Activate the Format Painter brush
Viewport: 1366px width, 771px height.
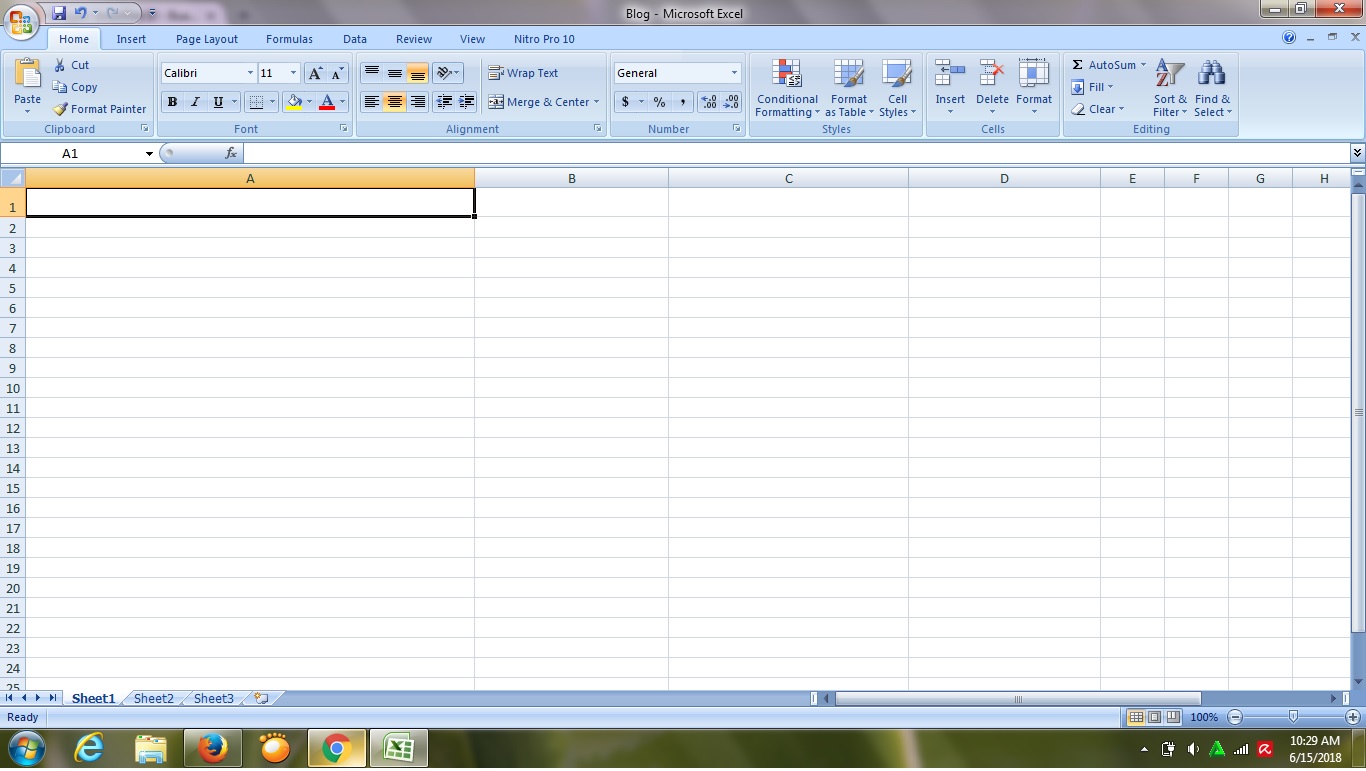[99, 109]
